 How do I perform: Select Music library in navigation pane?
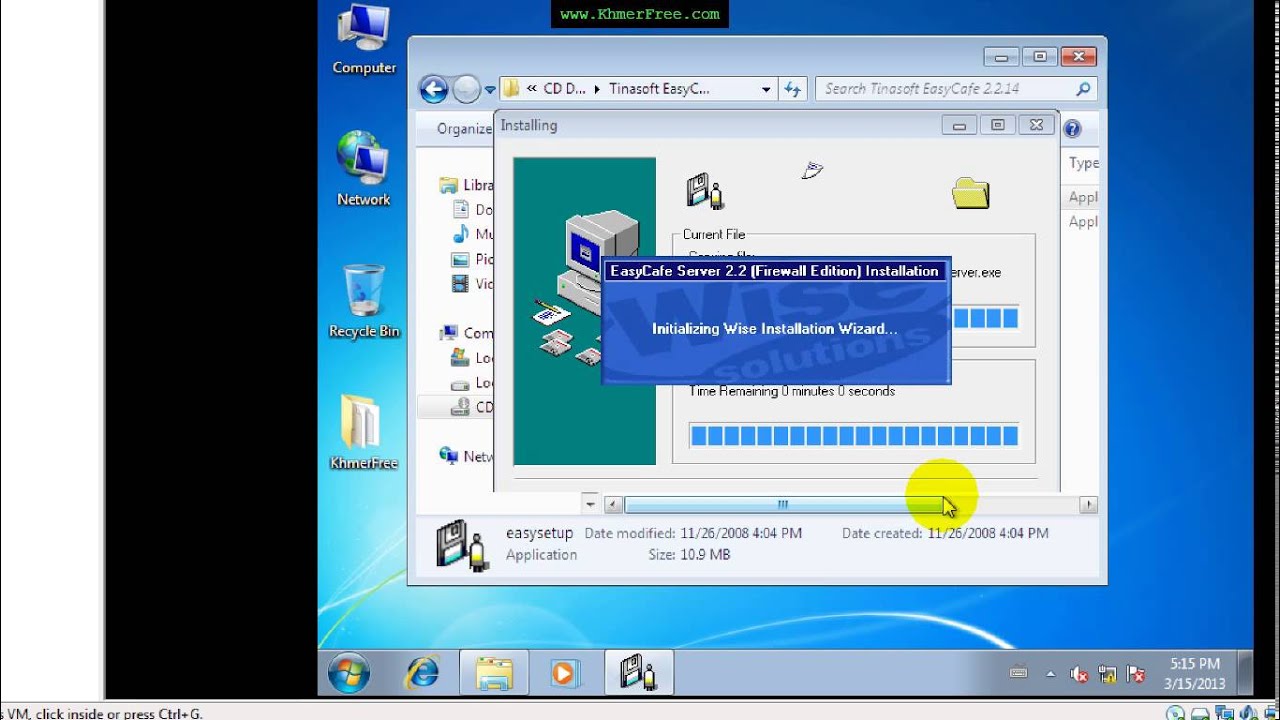point(473,234)
